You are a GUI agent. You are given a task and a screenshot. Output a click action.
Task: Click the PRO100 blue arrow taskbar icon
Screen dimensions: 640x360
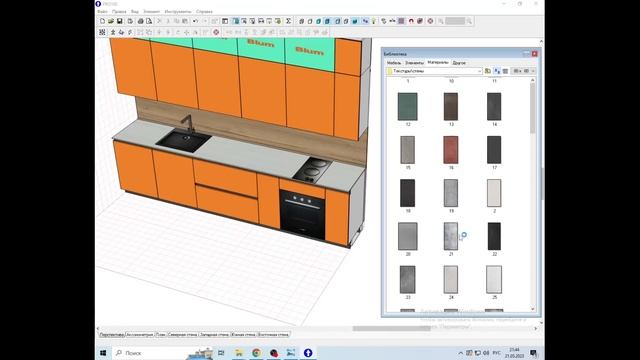[x=308, y=353]
